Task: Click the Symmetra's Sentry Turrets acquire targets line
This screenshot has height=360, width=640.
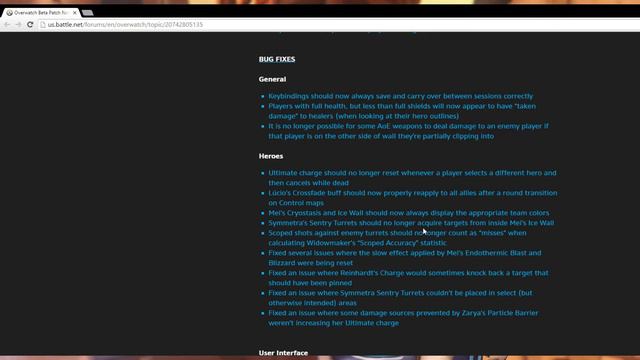Action: coord(411,223)
